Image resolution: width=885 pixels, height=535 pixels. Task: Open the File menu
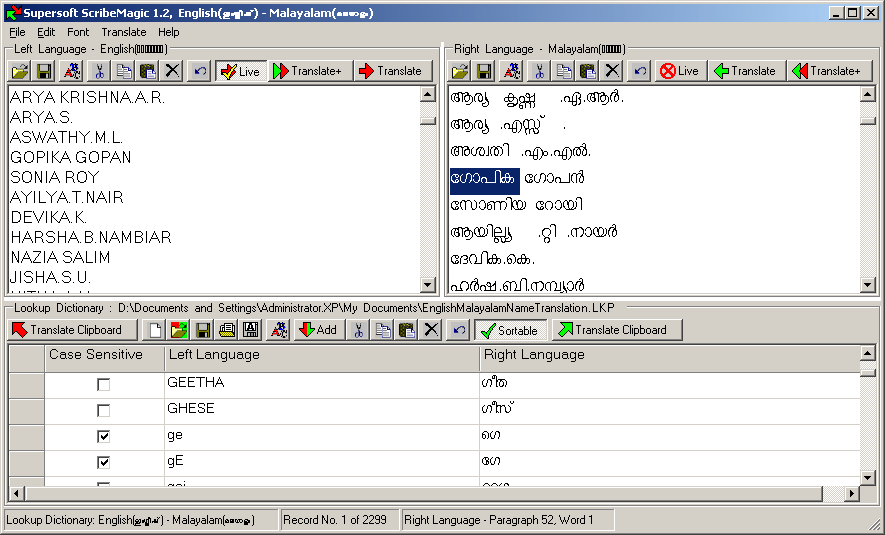17,32
